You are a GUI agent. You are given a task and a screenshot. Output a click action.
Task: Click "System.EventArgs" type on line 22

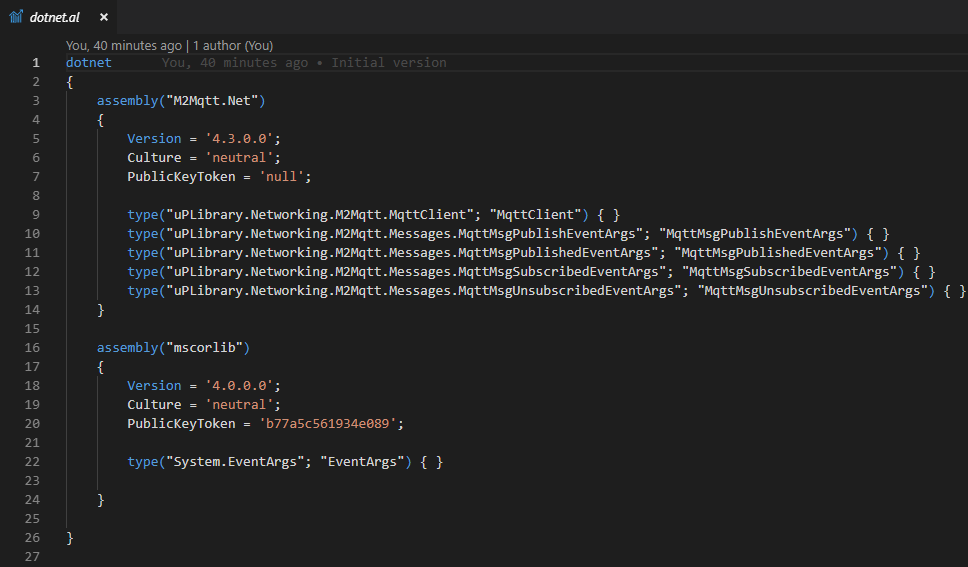(235, 461)
